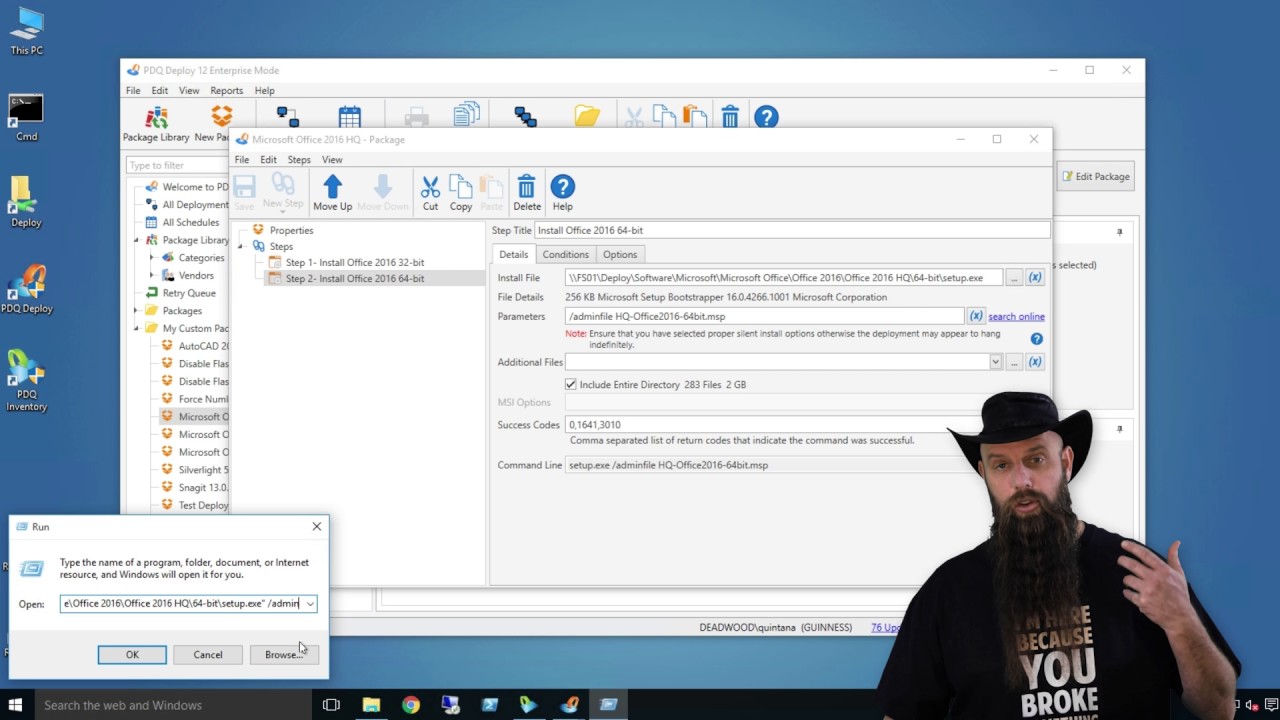
Task: Click the Windows Start button
Action: point(15,705)
